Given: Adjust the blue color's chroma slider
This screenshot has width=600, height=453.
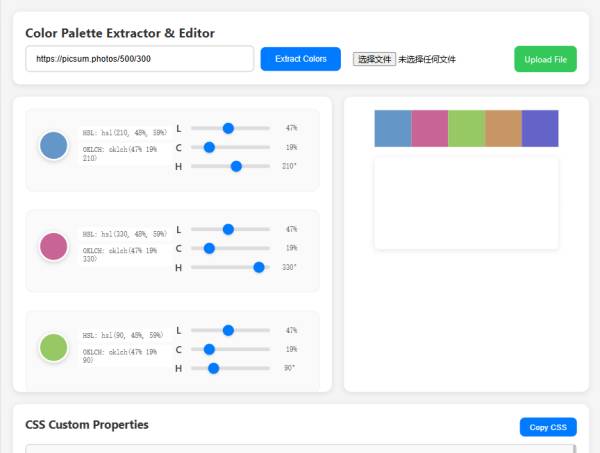Looking at the screenshot, I should coord(209,147).
